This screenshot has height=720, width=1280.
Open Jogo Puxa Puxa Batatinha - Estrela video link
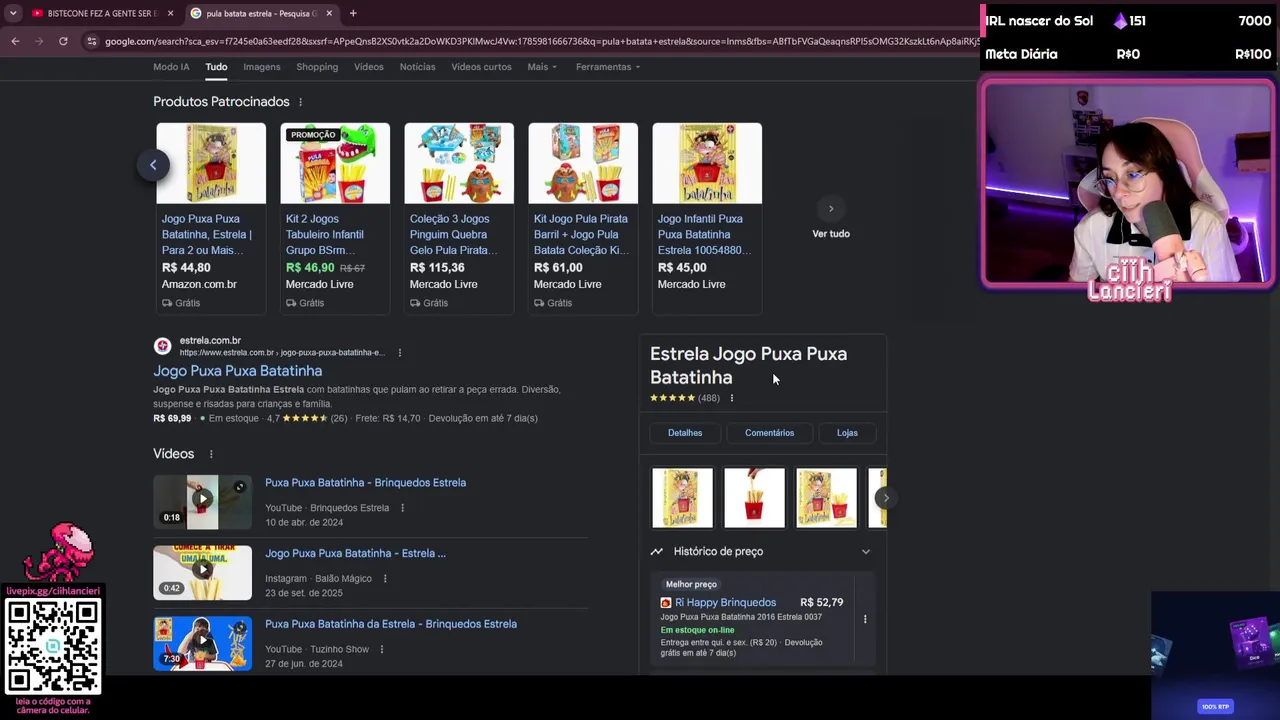point(355,553)
